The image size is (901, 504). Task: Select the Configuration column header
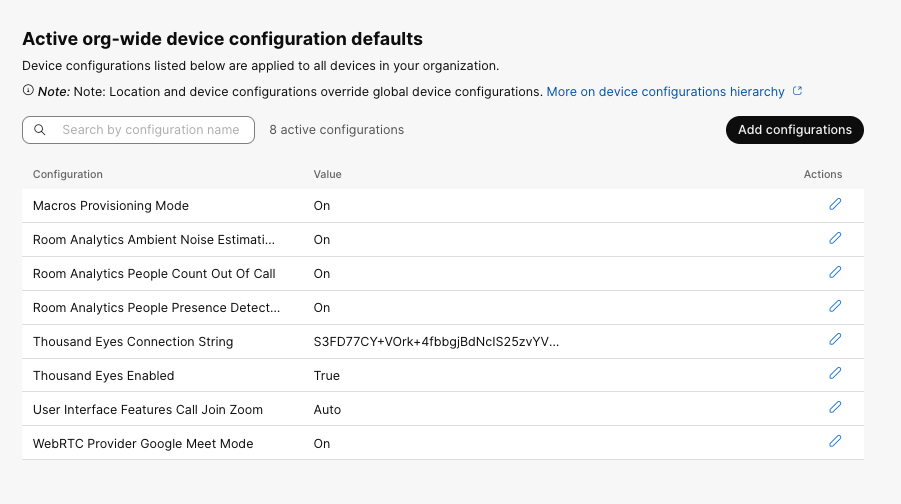68,174
